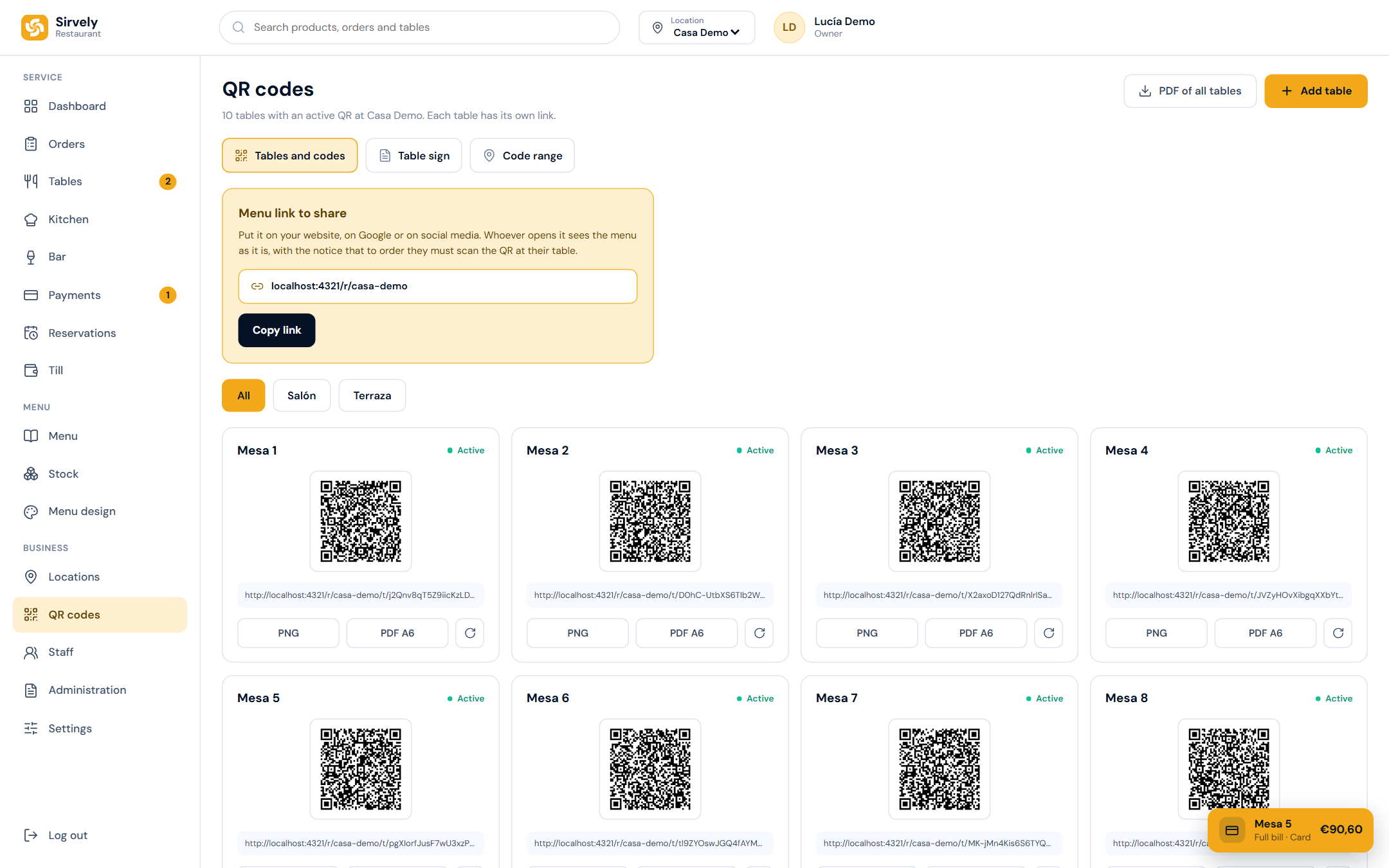Filter tables by Terraza
1389x868 pixels.
click(372, 395)
